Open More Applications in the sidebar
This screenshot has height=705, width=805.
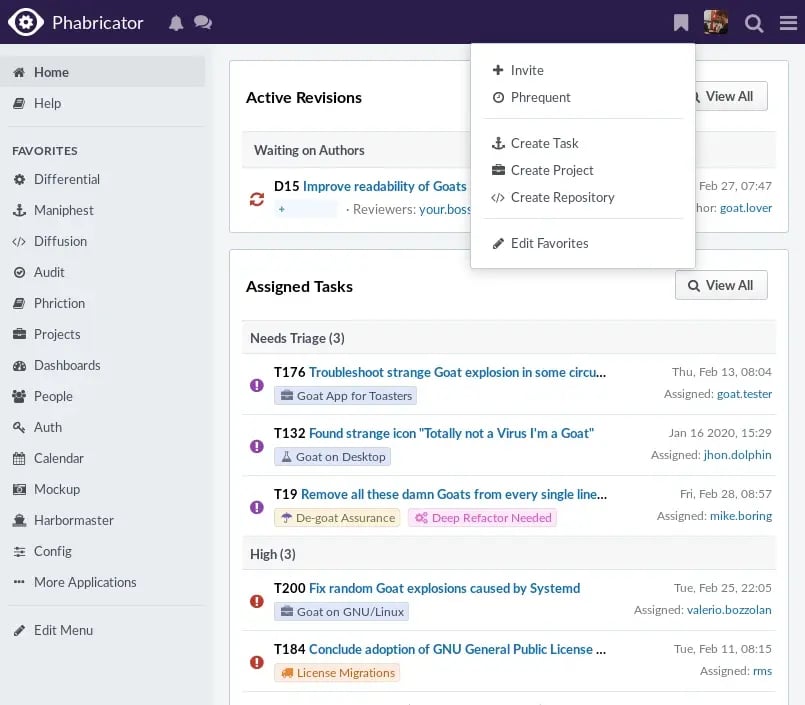[86, 582]
